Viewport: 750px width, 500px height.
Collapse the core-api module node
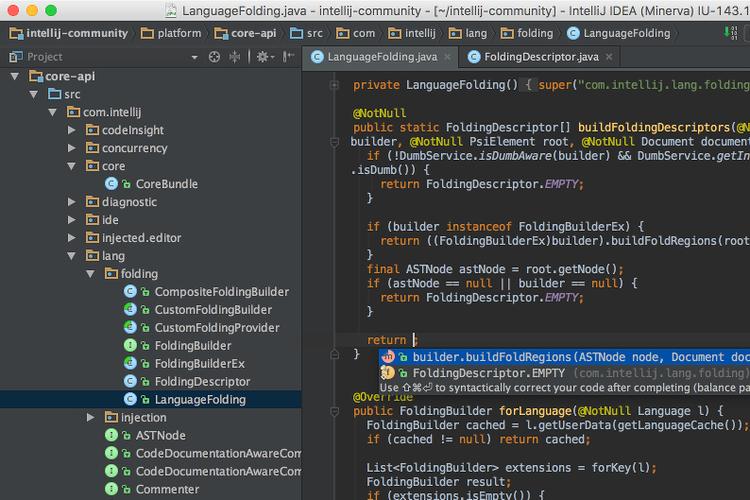(x=15, y=76)
